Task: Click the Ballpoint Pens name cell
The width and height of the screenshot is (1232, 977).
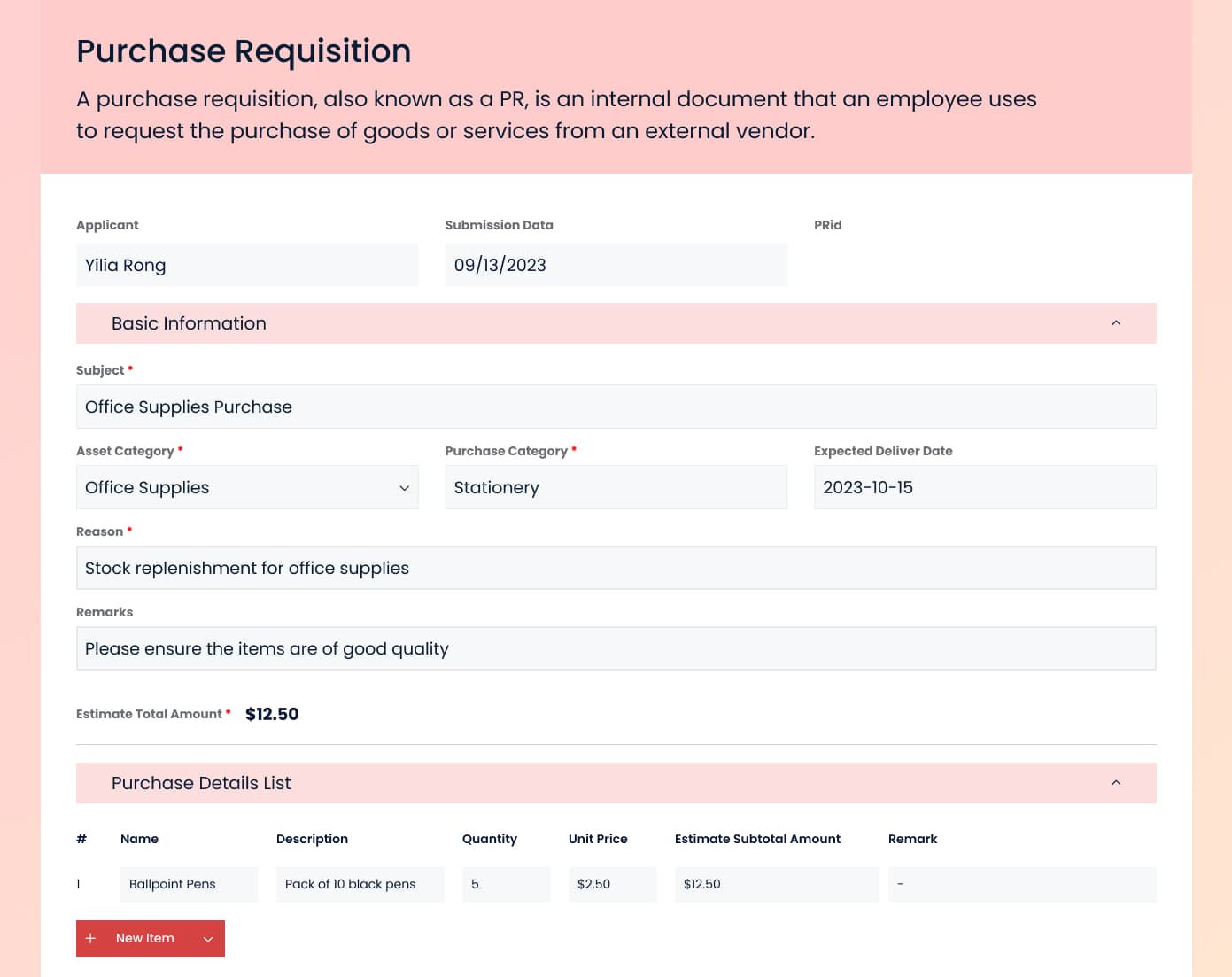Action: (x=189, y=884)
